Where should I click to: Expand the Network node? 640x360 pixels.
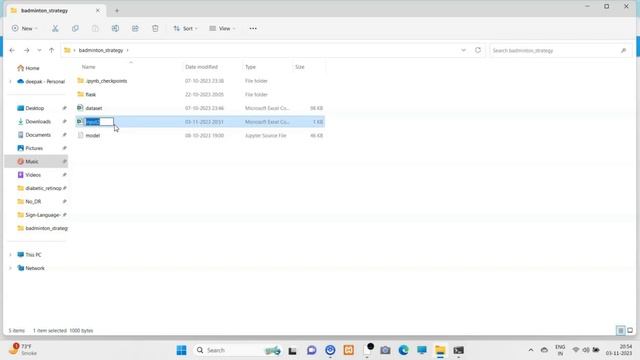(11, 268)
